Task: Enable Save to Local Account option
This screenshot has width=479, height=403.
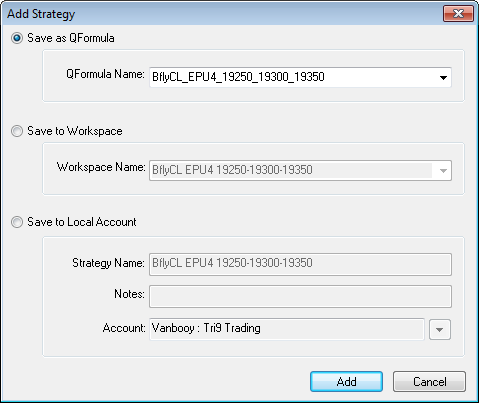Action: (17, 222)
